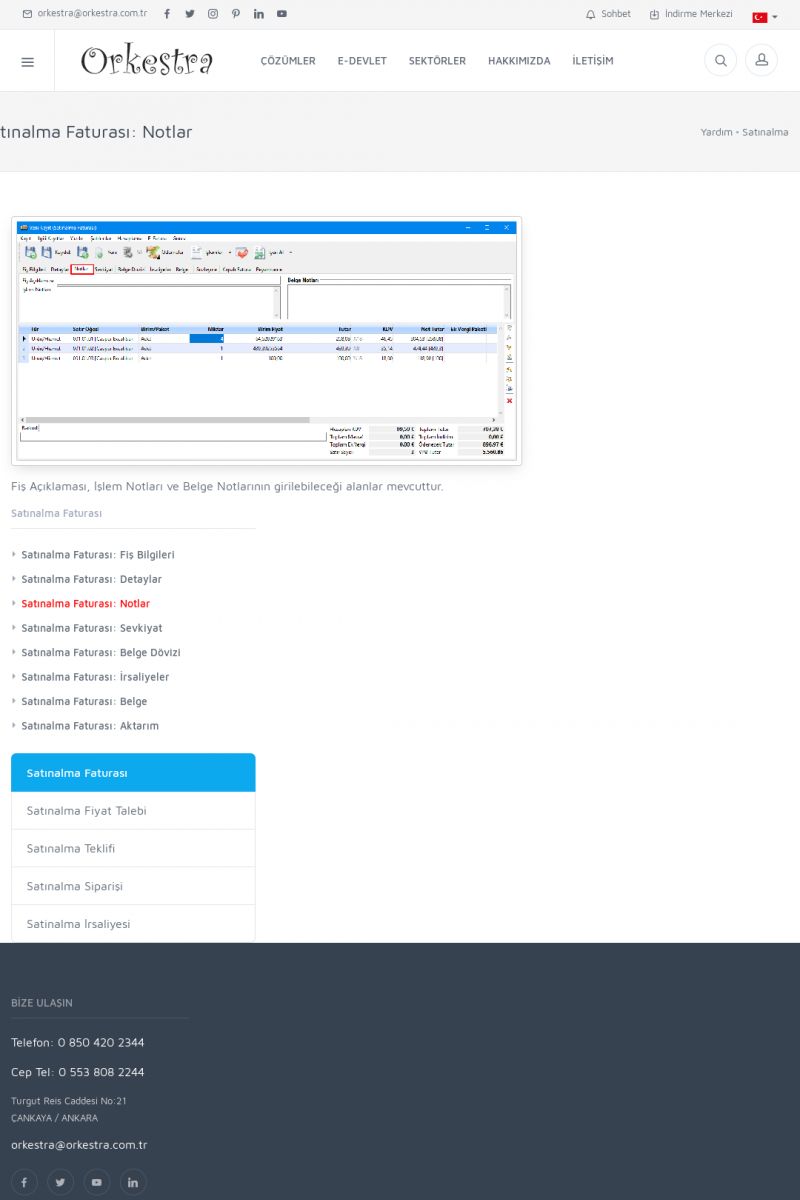Select the E-DEVLET menu item
800x1200 pixels.
[362, 61]
